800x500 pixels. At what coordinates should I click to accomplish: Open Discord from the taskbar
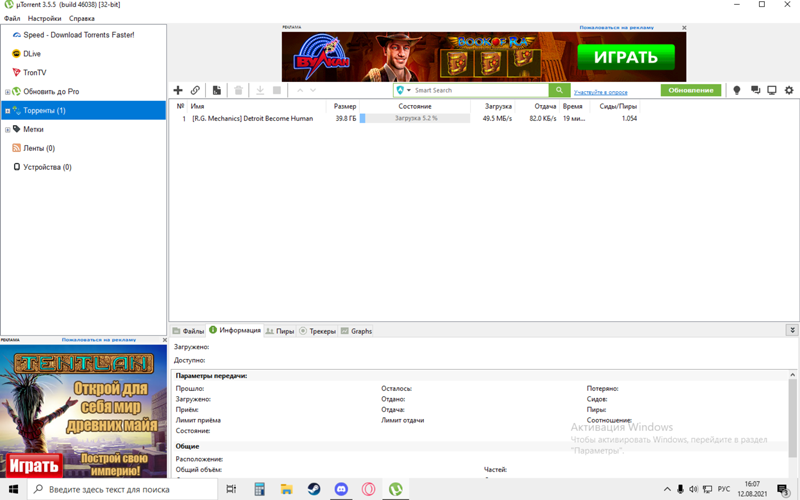pyautogui.click(x=341, y=489)
